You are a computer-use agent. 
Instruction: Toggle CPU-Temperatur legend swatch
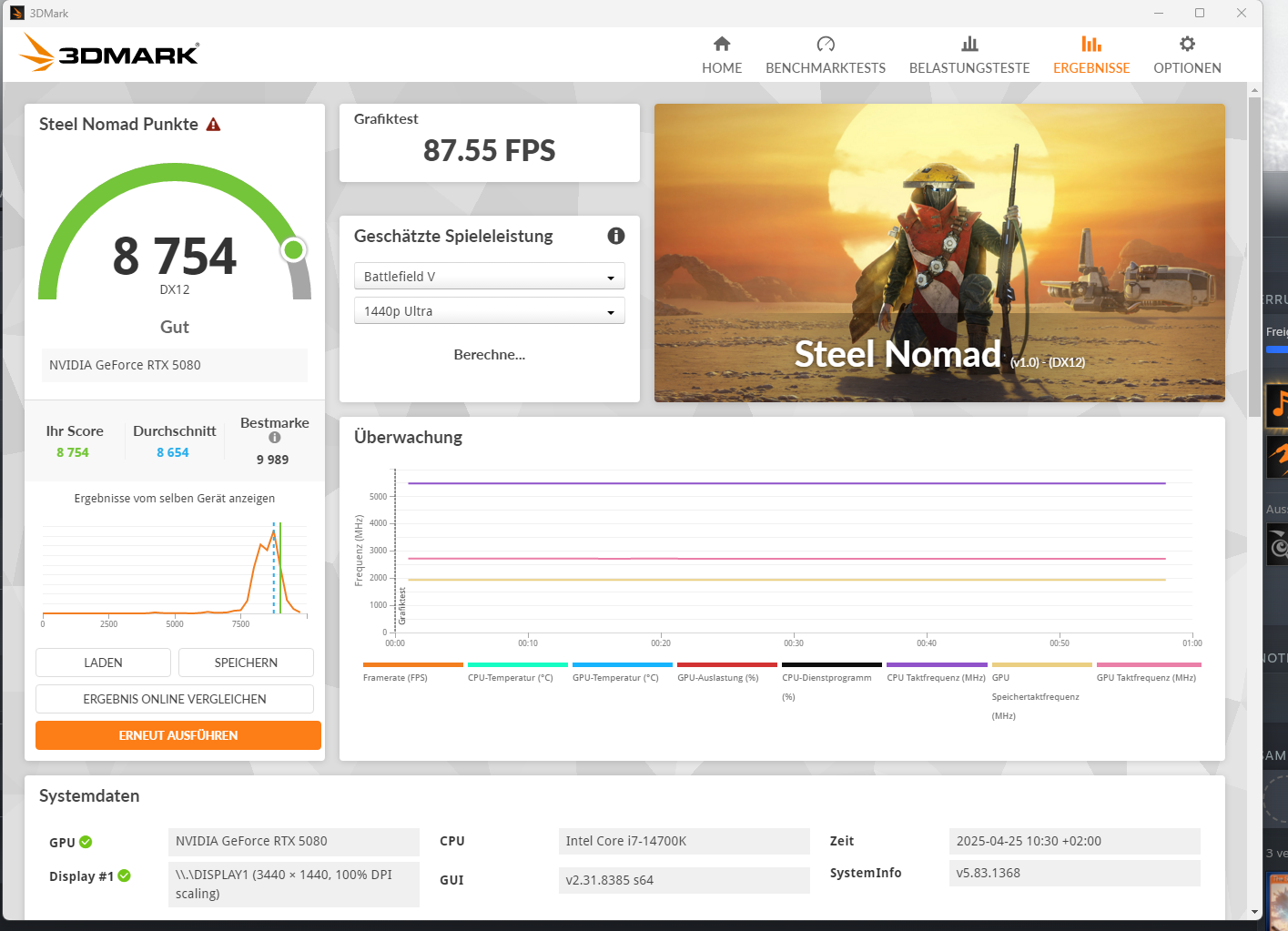[x=518, y=664]
